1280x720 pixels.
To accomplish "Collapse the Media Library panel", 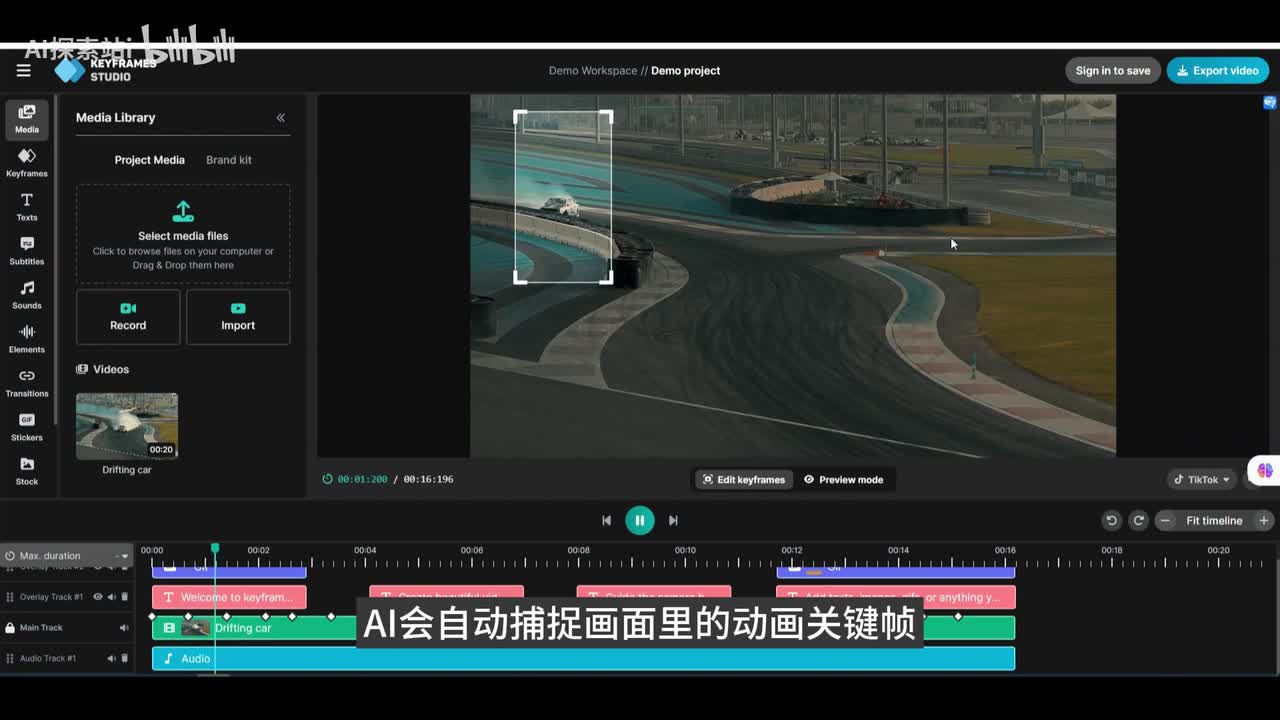I will pos(281,118).
